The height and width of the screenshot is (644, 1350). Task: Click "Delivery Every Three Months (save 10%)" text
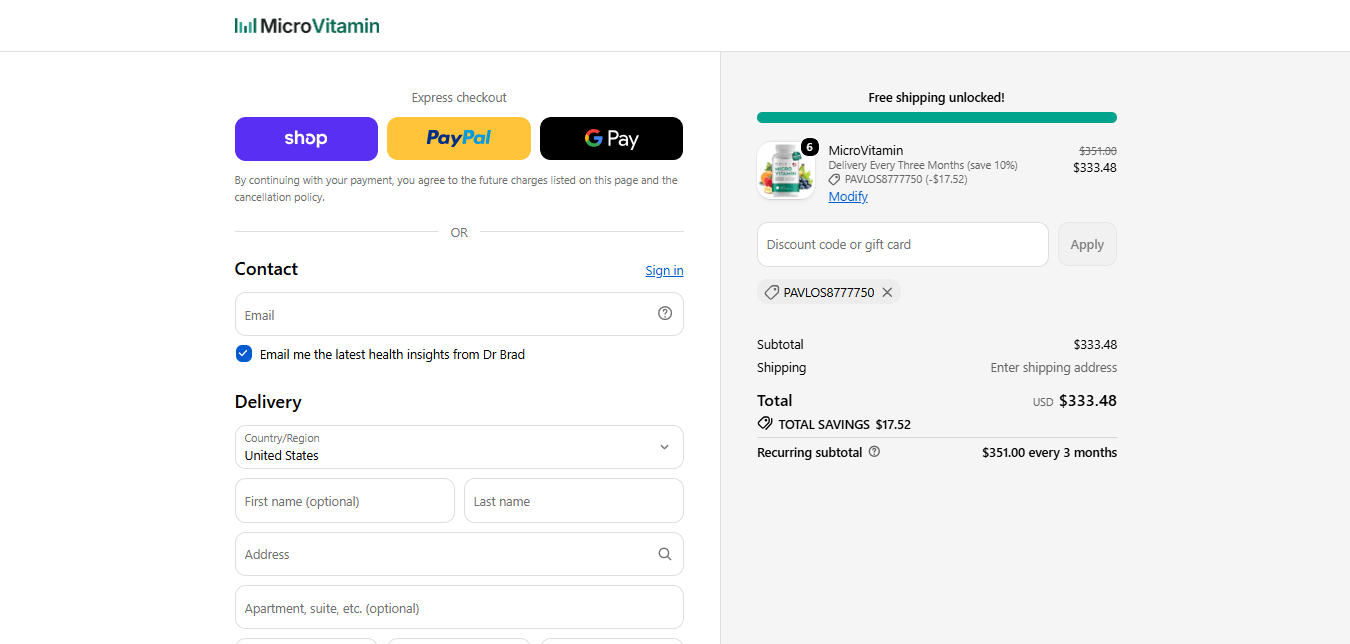pos(923,165)
